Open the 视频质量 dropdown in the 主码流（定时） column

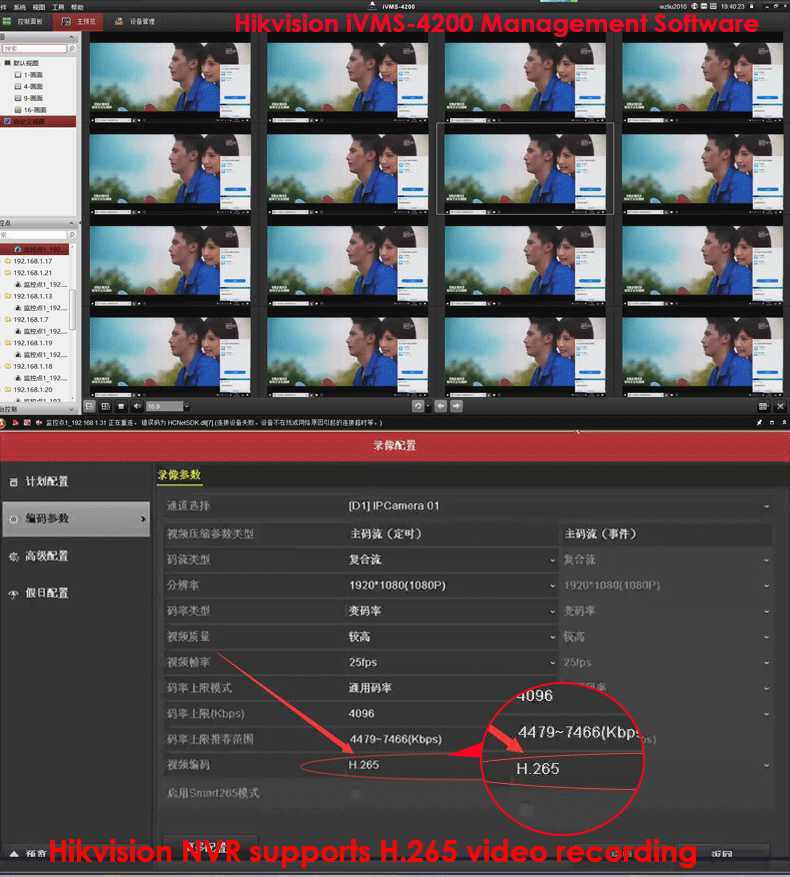[452, 636]
